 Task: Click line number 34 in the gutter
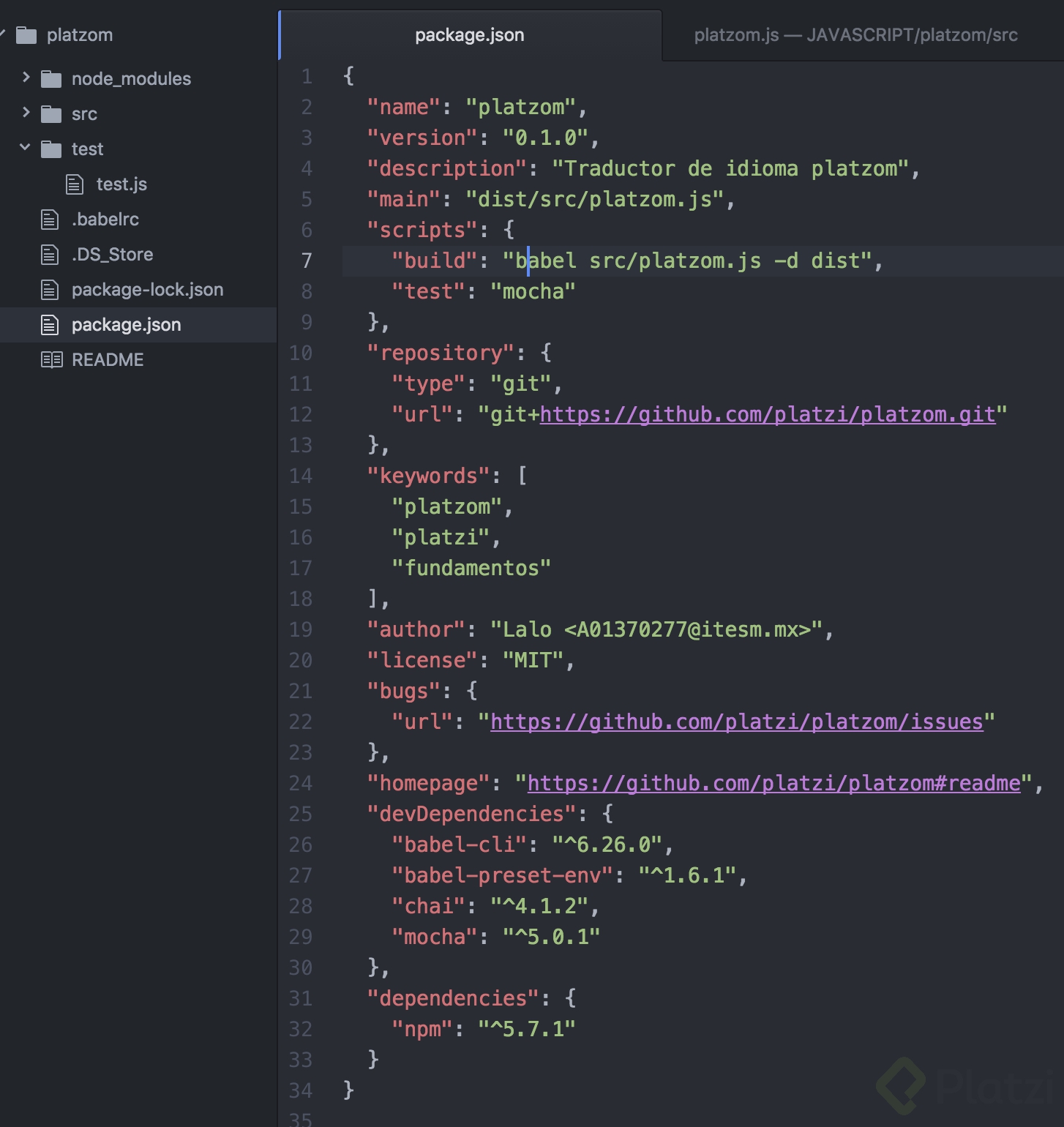301,1091
